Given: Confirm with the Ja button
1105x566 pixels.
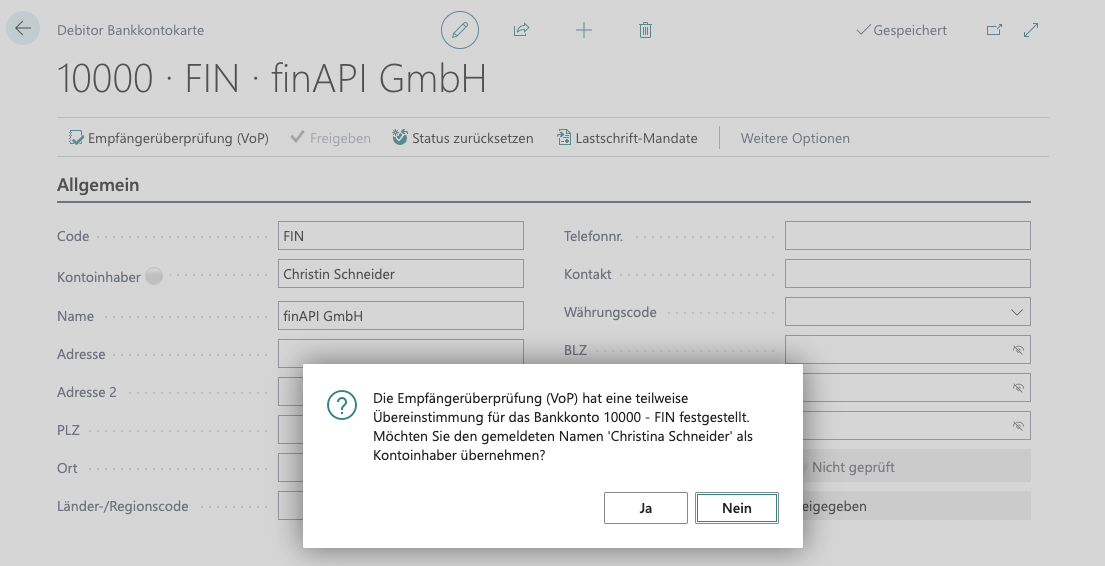Looking at the screenshot, I should (x=645, y=508).
